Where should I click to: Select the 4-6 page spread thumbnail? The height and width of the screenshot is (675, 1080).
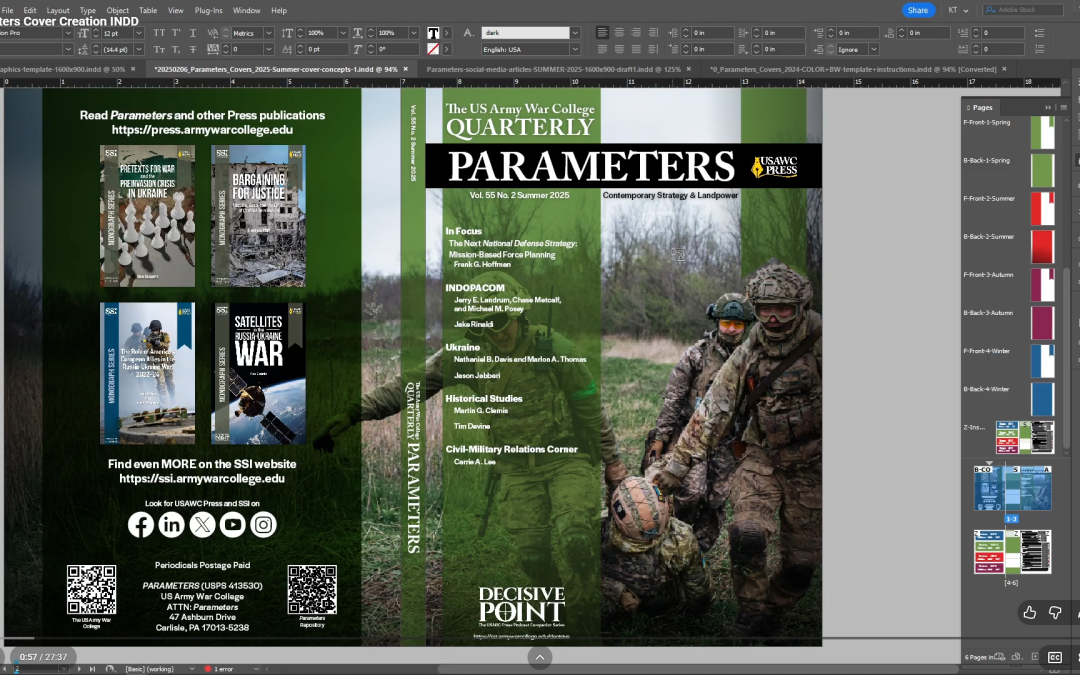[1012, 552]
